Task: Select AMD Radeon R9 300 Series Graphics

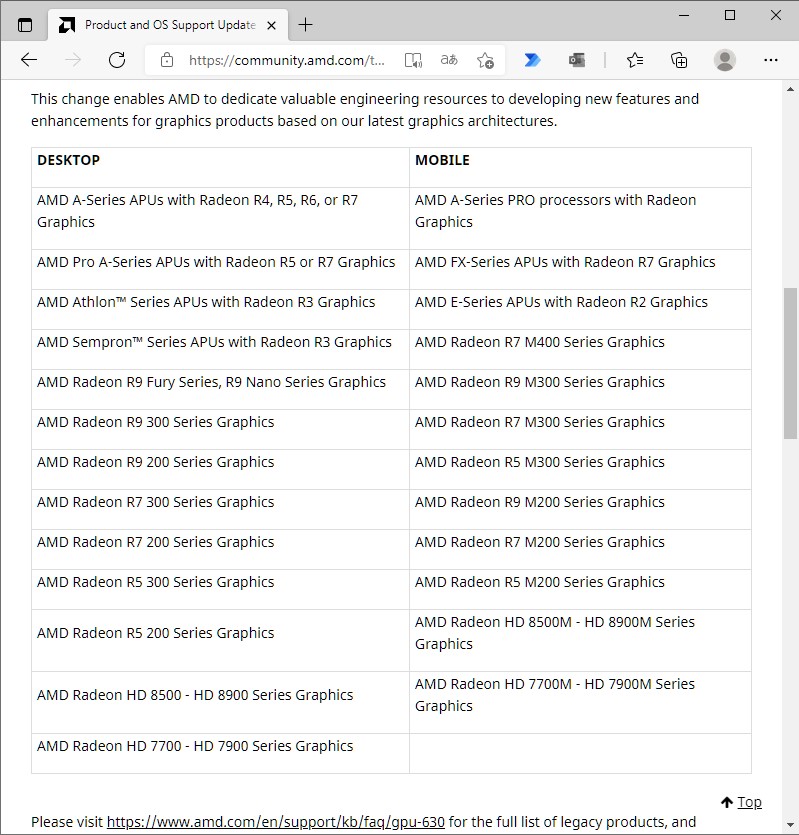Action: pyautogui.click(x=221, y=429)
